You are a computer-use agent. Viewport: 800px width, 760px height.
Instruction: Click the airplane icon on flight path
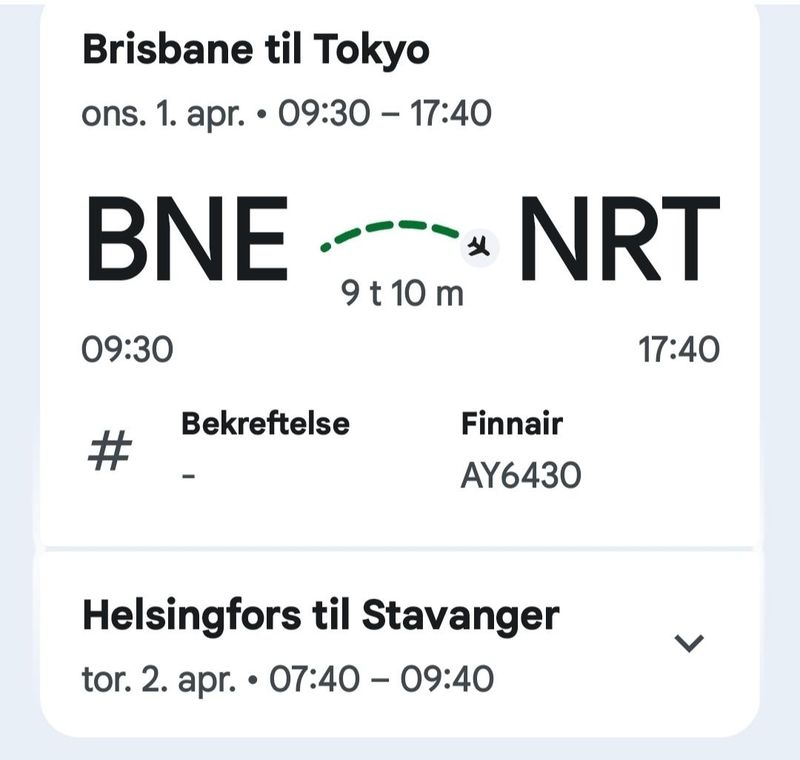pos(479,245)
